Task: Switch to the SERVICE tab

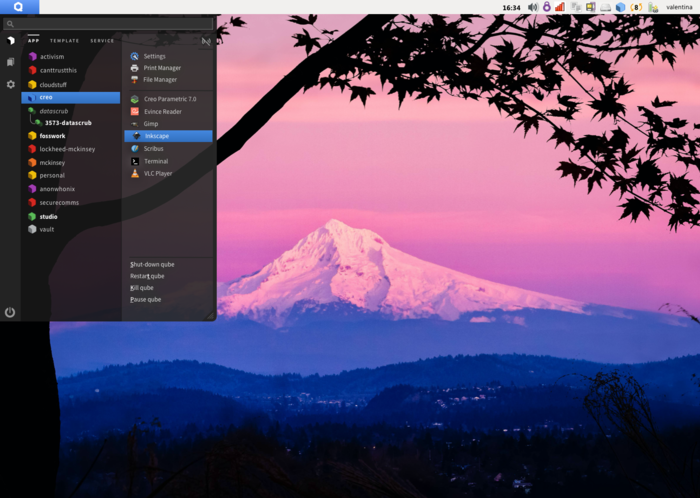Action: (x=102, y=41)
